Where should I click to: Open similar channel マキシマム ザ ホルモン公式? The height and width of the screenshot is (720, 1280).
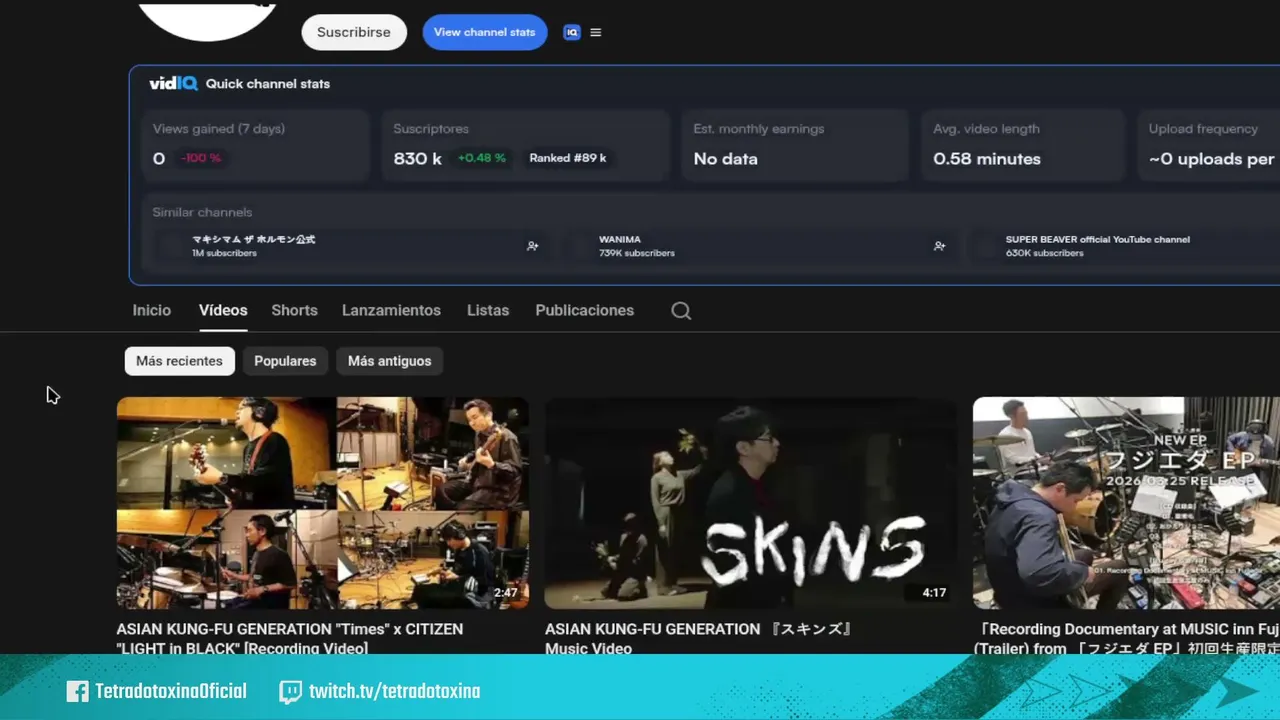pyautogui.click(x=253, y=240)
